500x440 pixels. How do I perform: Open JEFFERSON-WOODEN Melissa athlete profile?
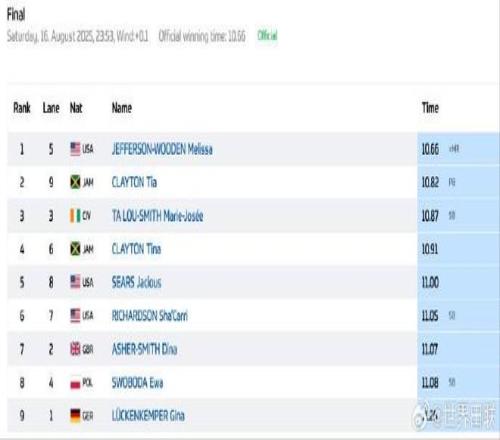point(162,149)
